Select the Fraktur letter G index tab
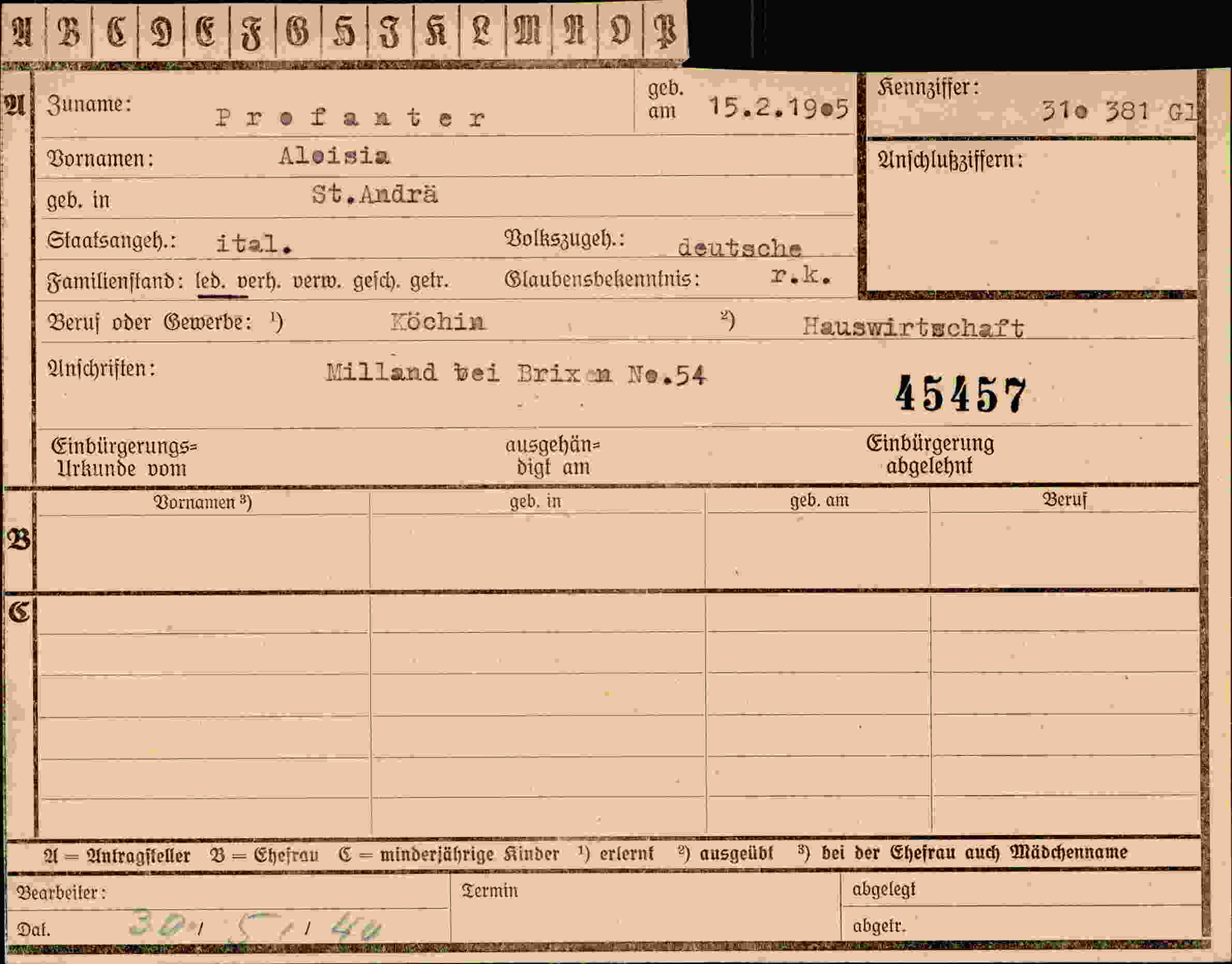 click(298, 30)
